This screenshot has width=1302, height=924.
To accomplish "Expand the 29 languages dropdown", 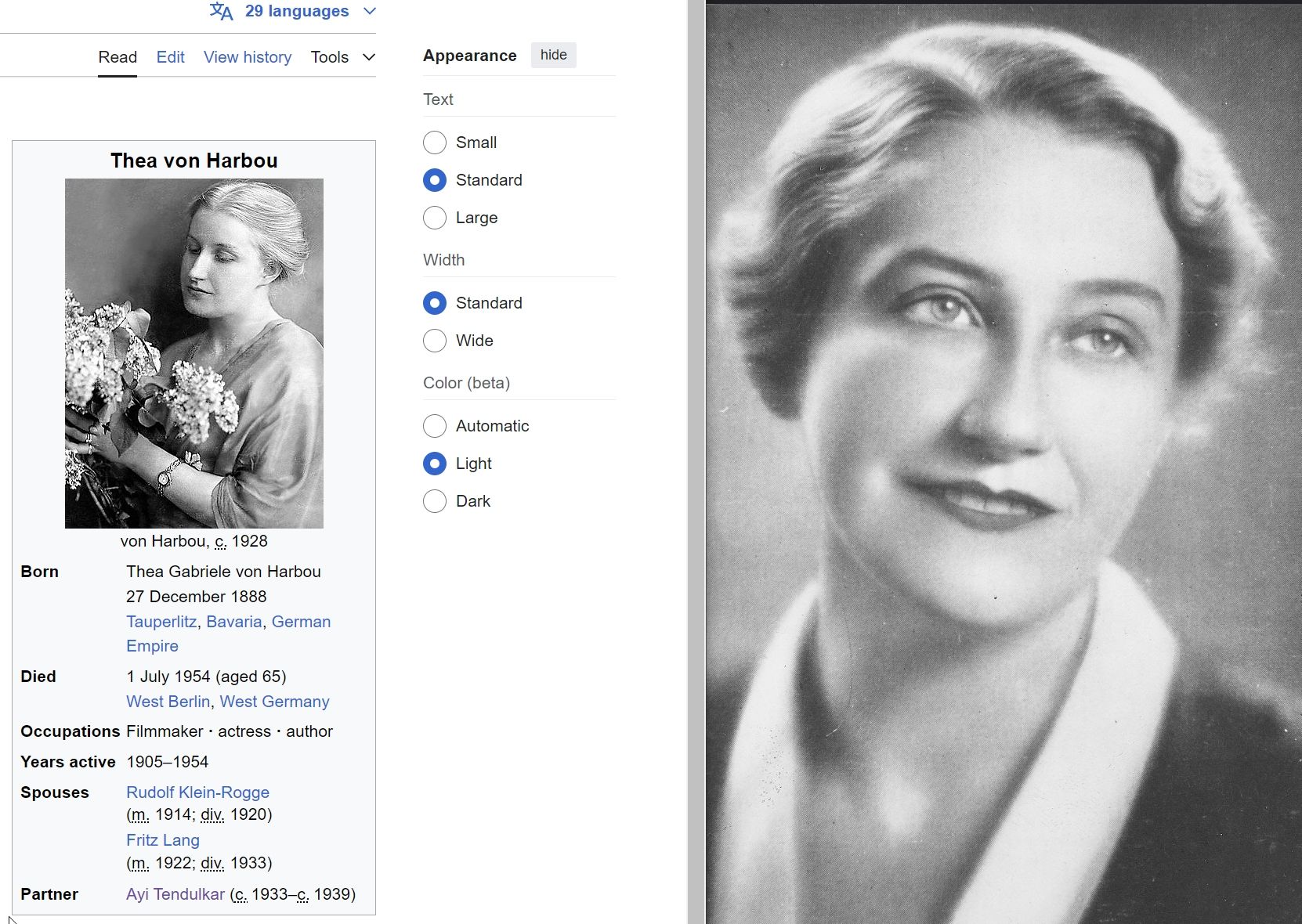I will coord(296,11).
